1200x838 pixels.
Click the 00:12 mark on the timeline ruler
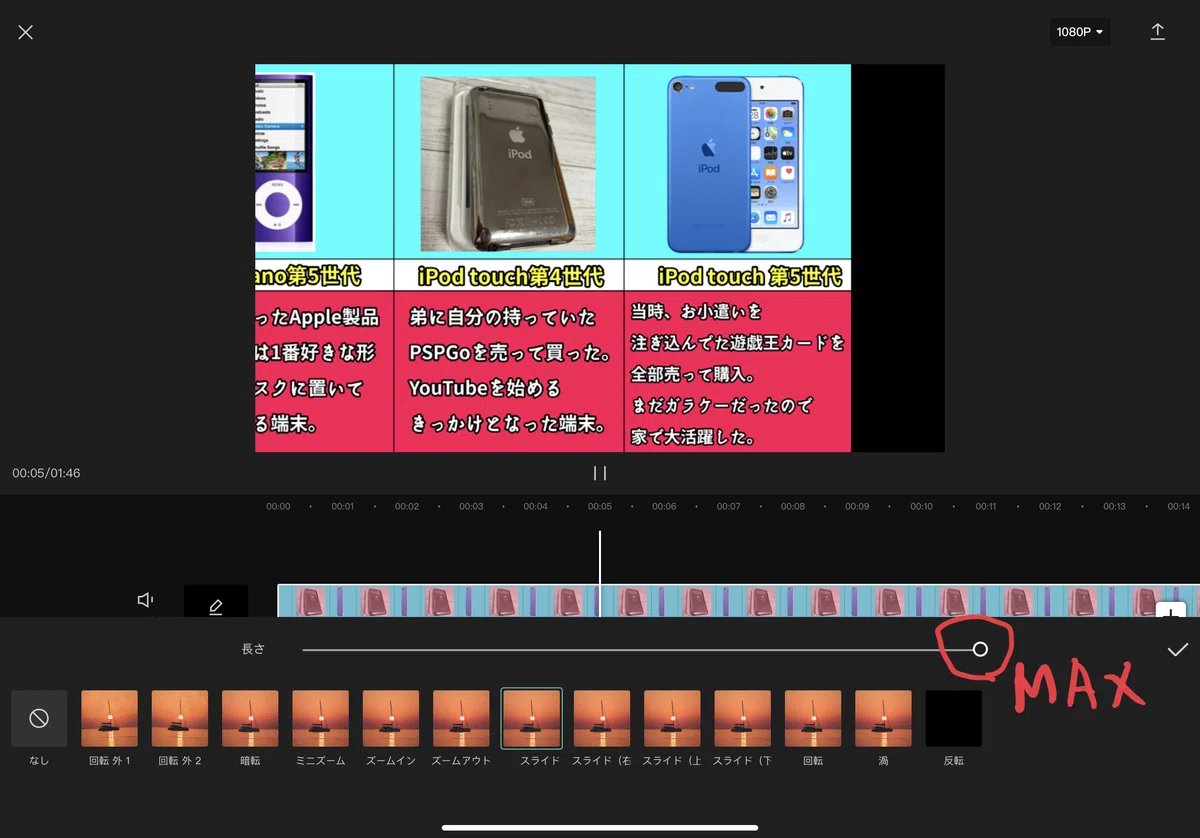click(1050, 507)
